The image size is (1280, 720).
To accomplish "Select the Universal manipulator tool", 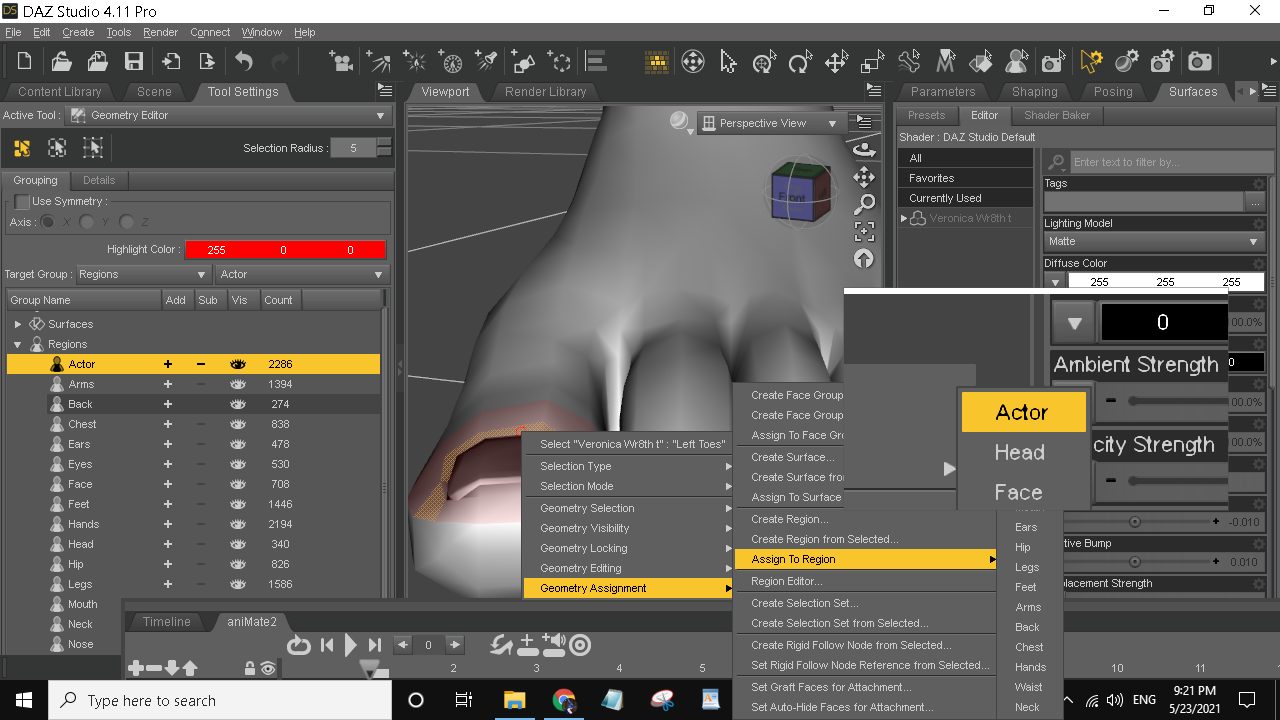I will coord(764,62).
